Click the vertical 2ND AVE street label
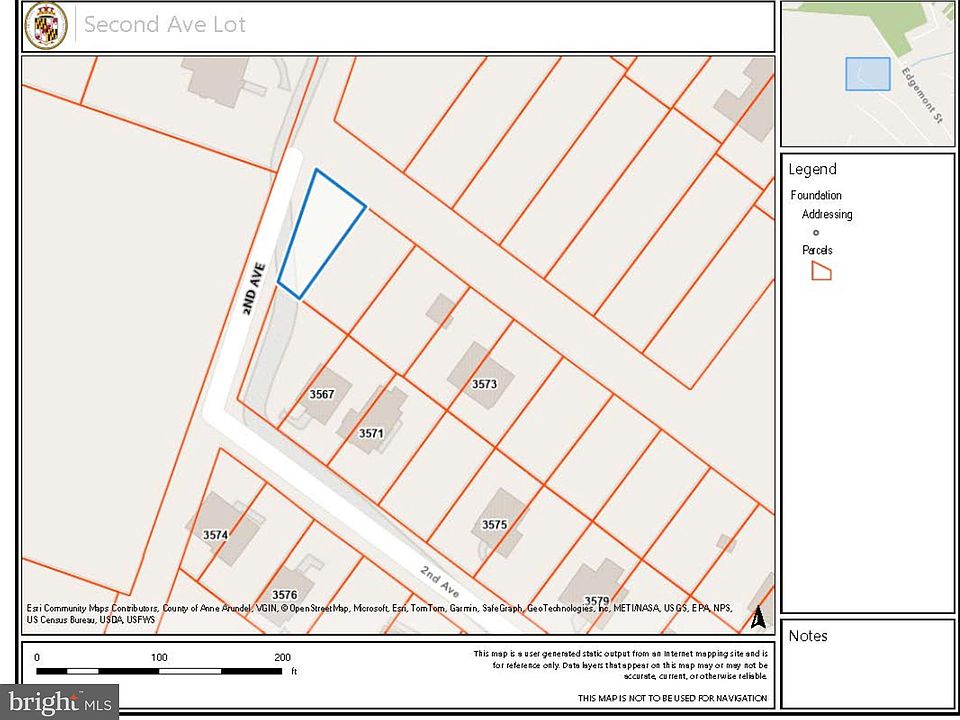The width and height of the screenshot is (960, 720). 254,289
